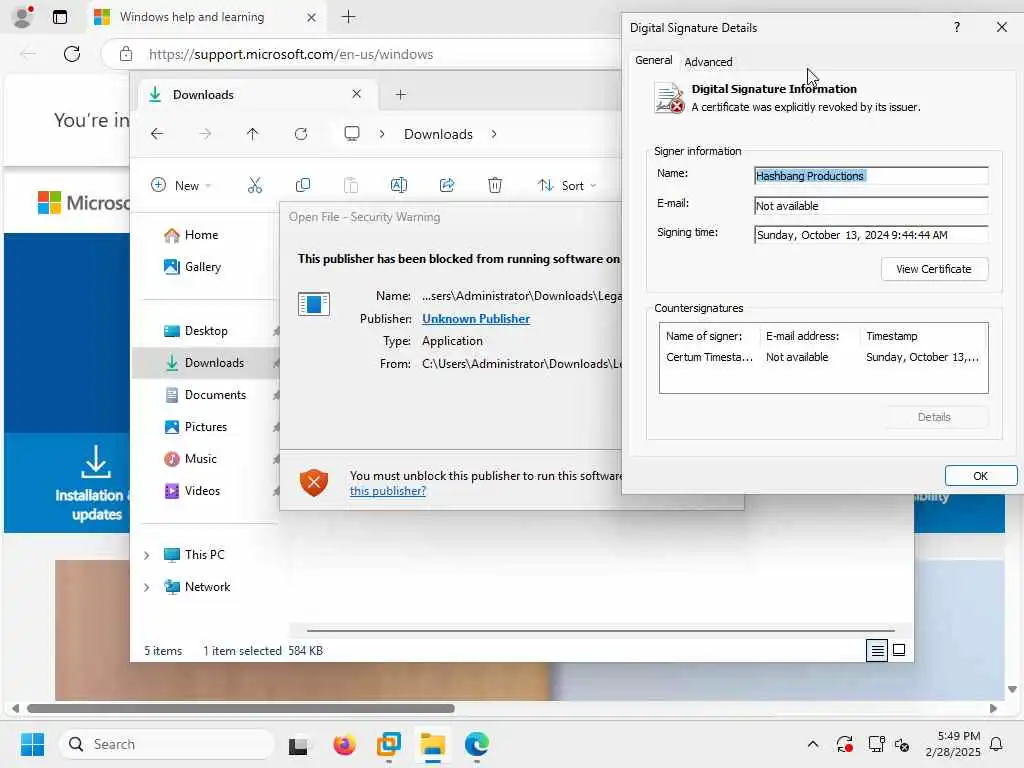The height and width of the screenshot is (768, 1024).
Task: Click the Cut scissors icon in File Explorer
Action: [255, 185]
